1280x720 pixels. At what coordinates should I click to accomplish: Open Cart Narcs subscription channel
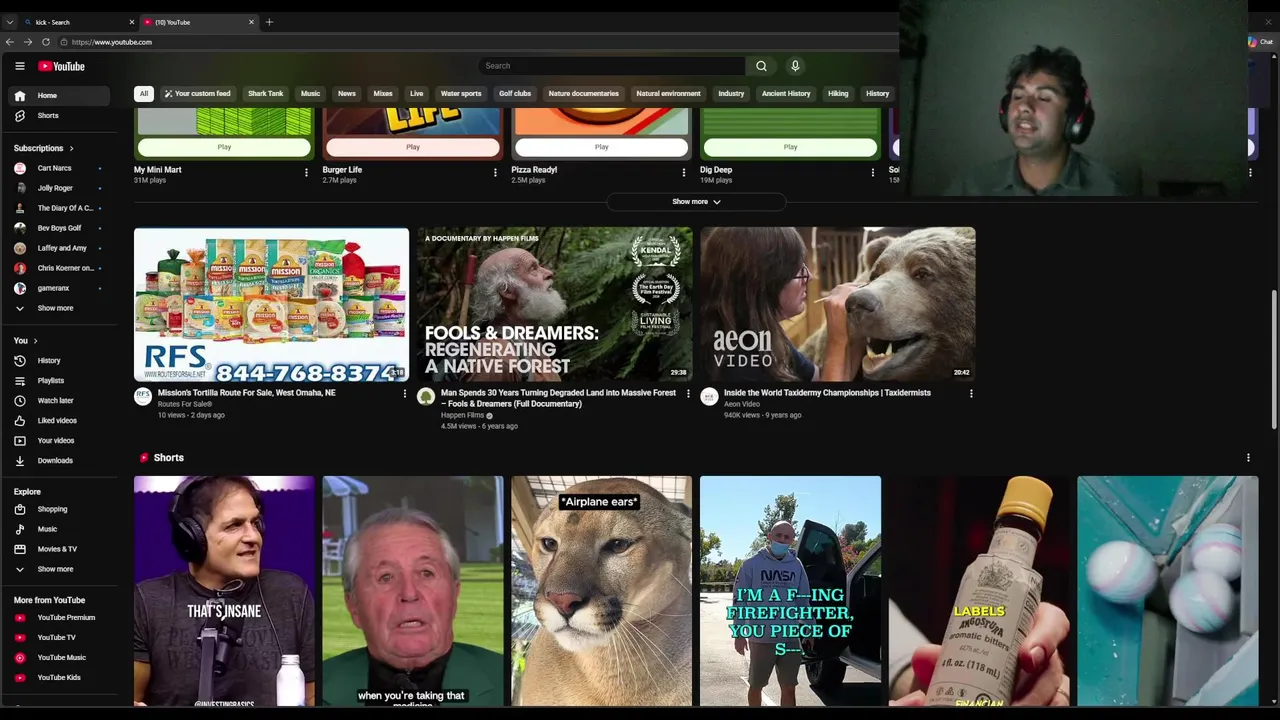59,168
